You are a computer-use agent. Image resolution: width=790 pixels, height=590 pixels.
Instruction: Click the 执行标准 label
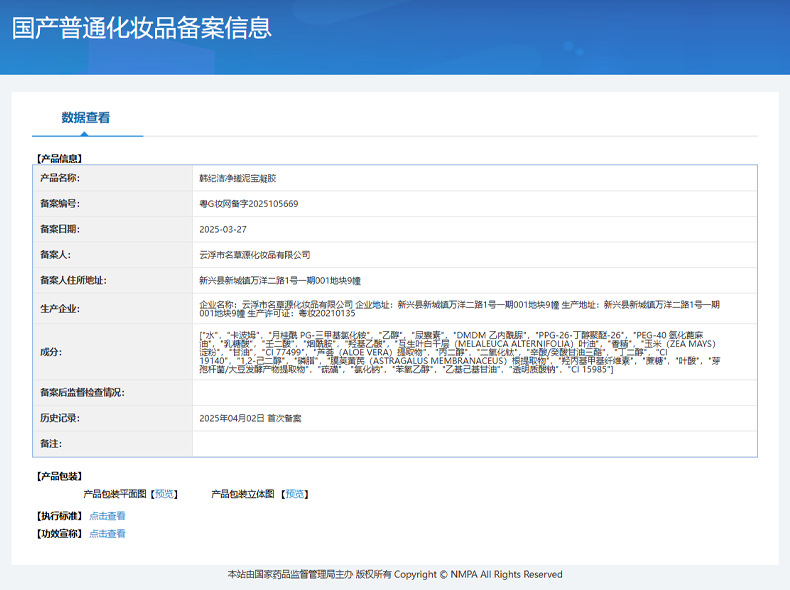coord(59,516)
